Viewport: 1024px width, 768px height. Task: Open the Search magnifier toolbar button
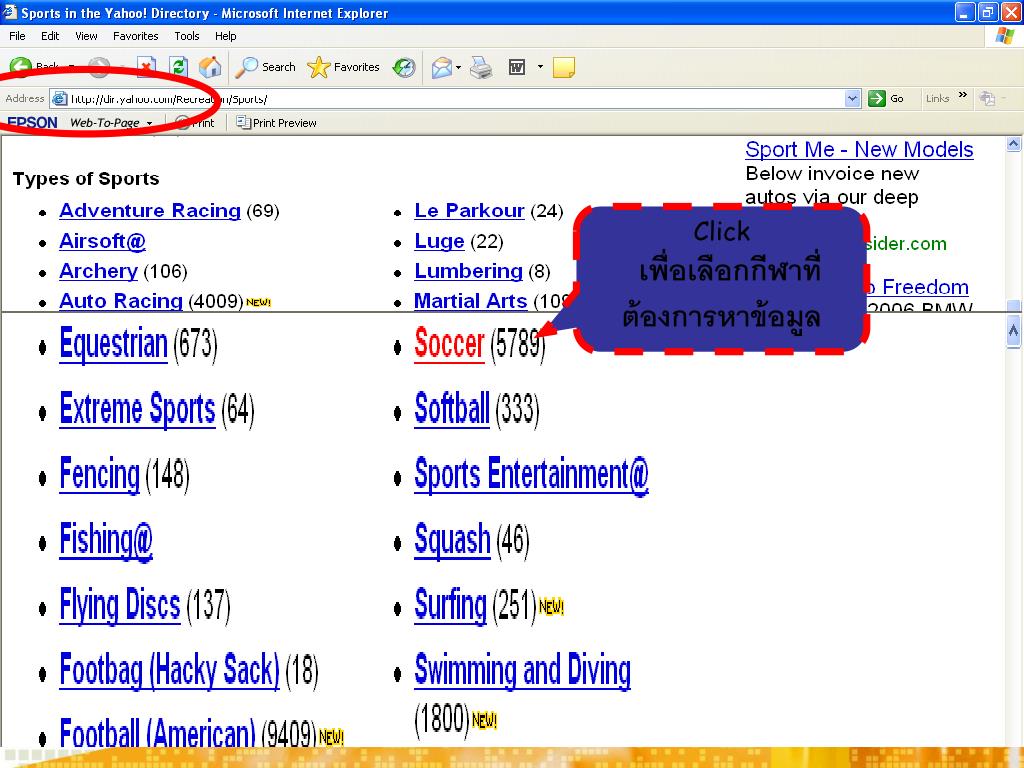(265, 67)
